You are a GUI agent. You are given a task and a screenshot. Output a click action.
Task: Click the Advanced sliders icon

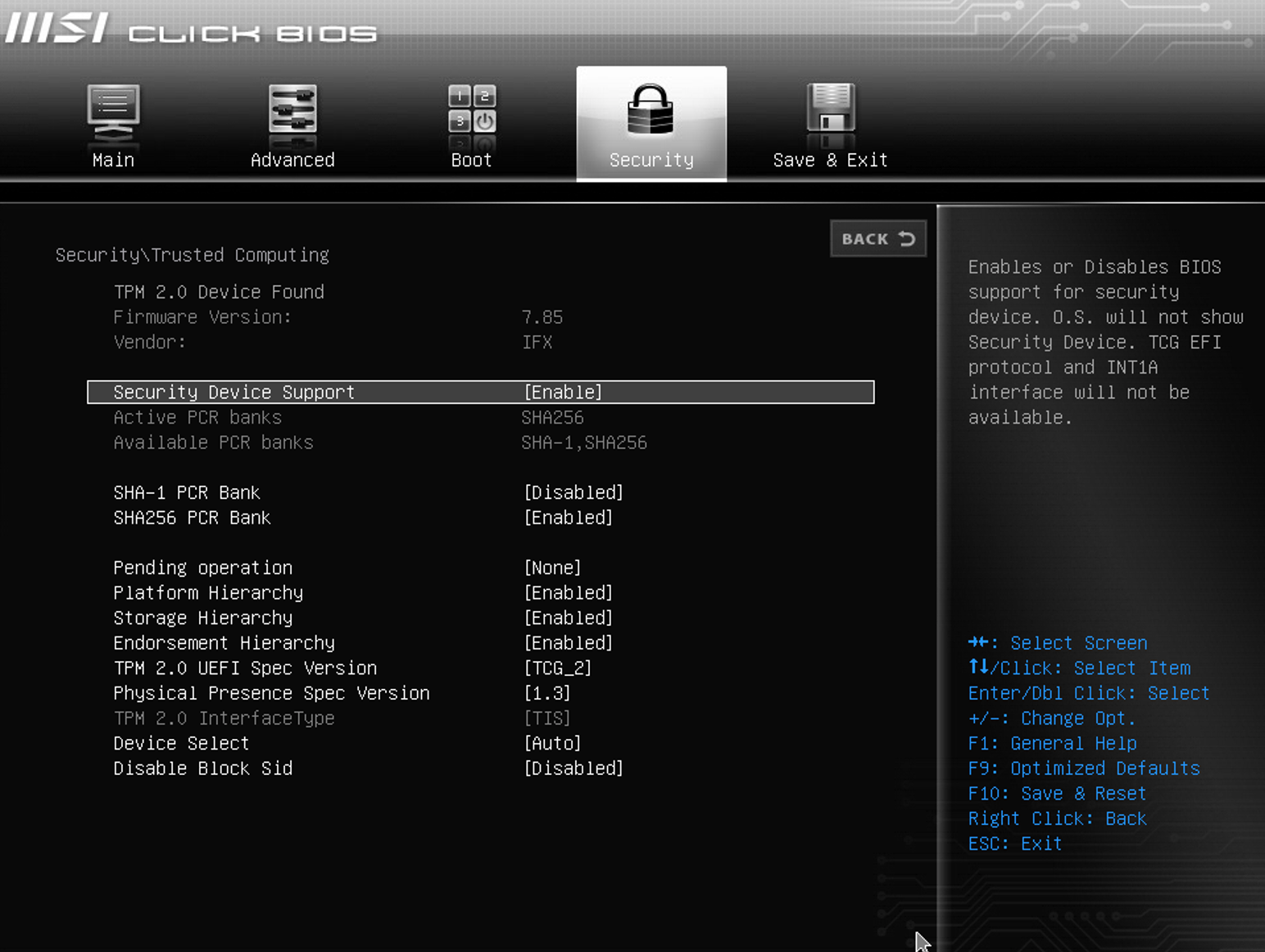(x=292, y=109)
